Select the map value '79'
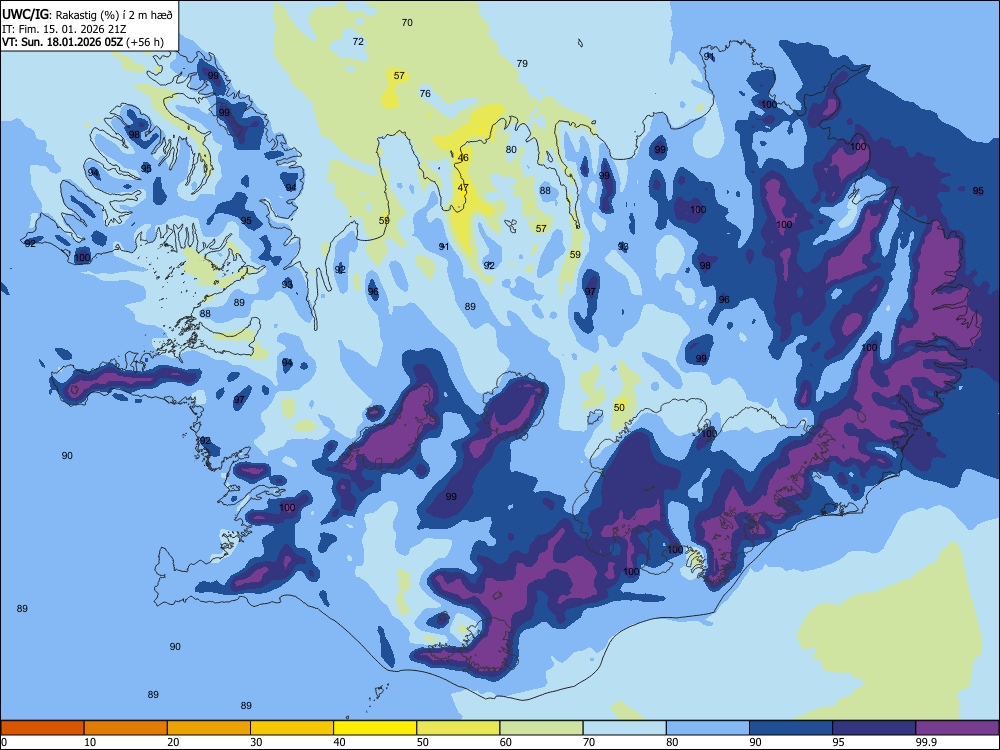The width and height of the screenshot is (1000, 750). 522,63
